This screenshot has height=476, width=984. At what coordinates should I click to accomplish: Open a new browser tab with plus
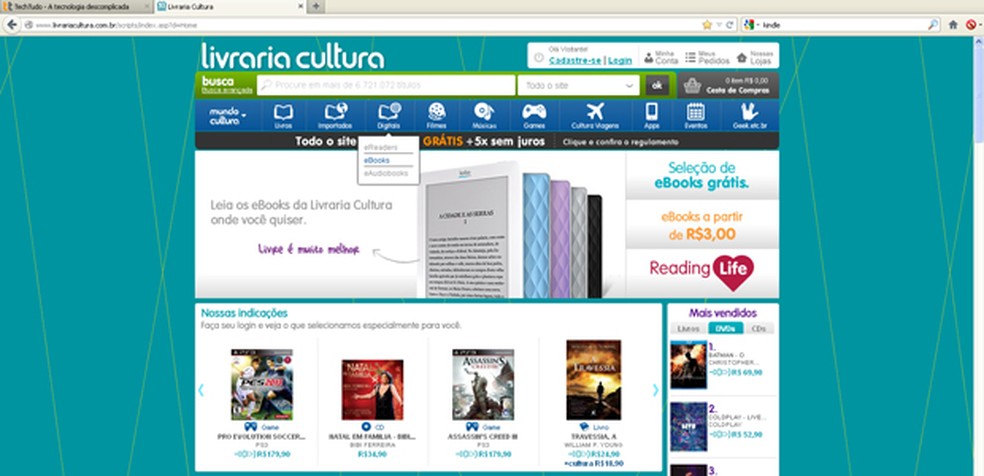click(x=316, y=6)
